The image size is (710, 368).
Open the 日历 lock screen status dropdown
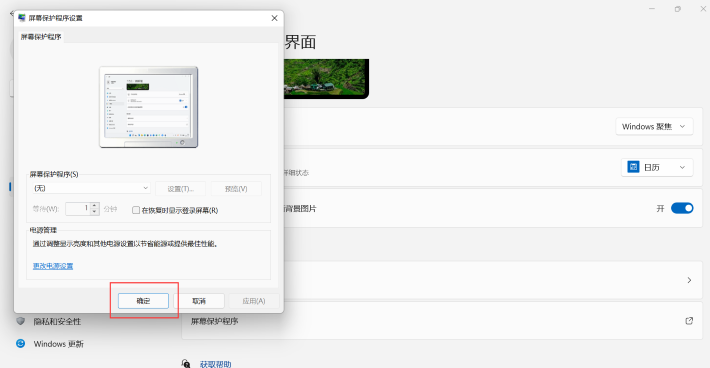657,167
